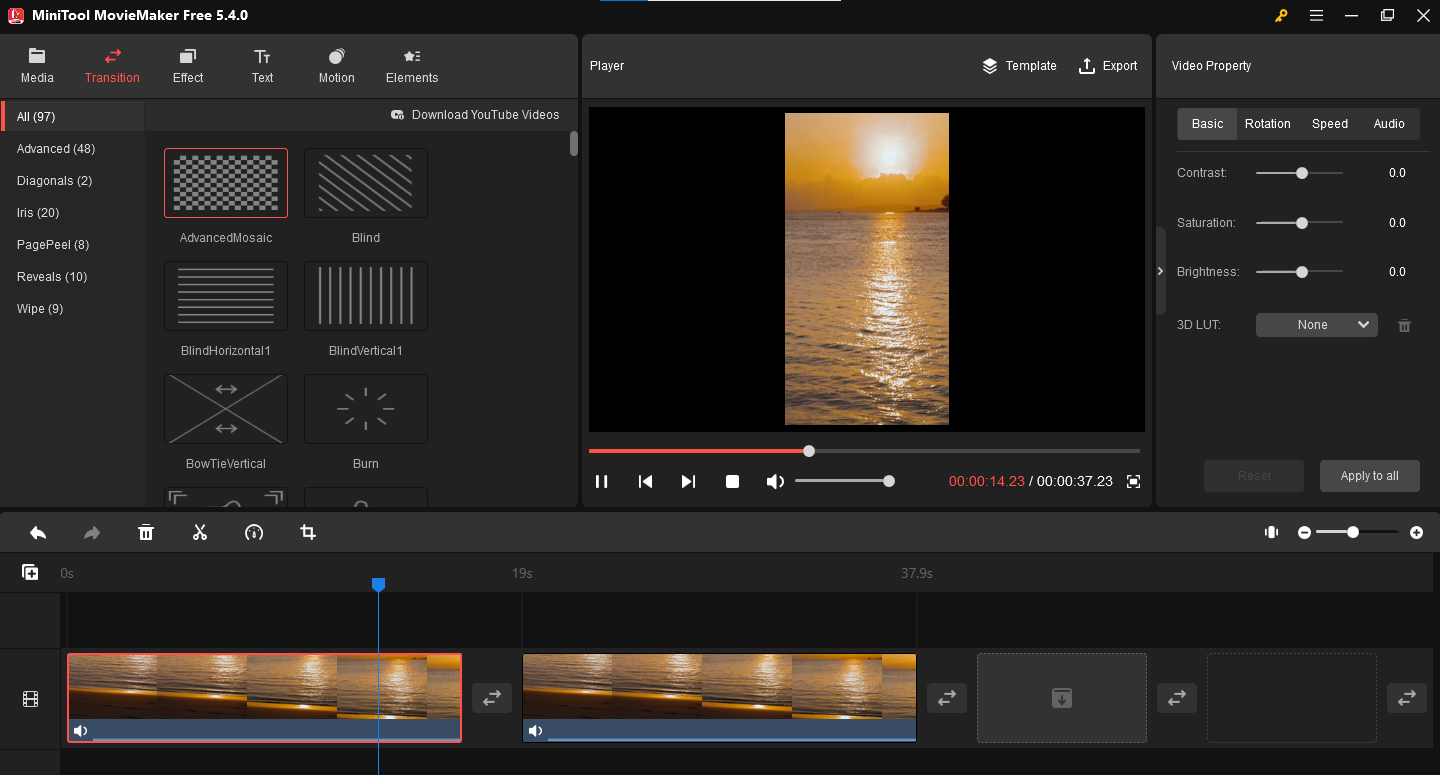Viewport: 1440px width, 775px height.
Task: Open the speed gauge tool
Action: [x=254, y=533]
